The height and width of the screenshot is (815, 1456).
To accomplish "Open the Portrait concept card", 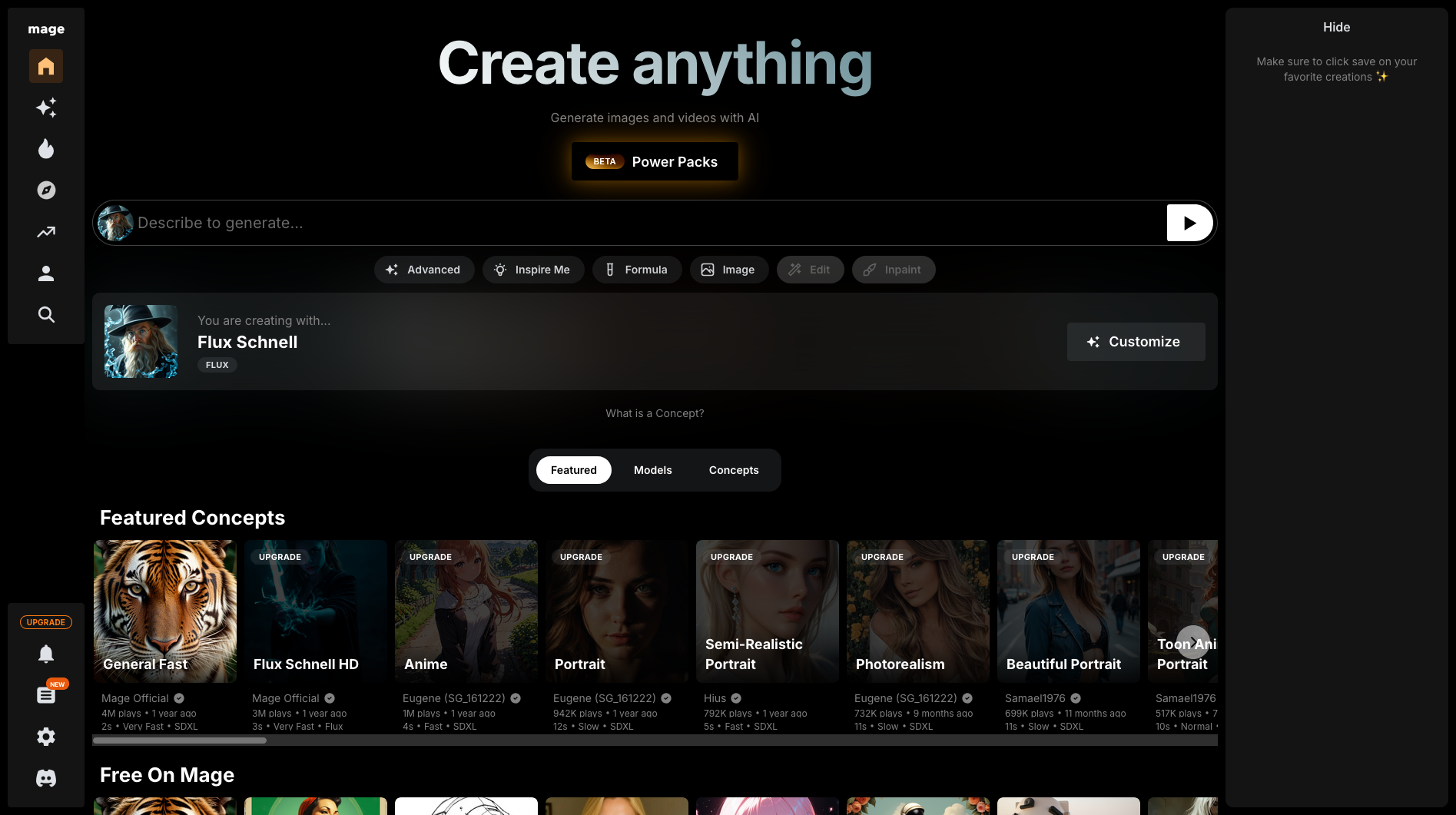I will [617, 611].
